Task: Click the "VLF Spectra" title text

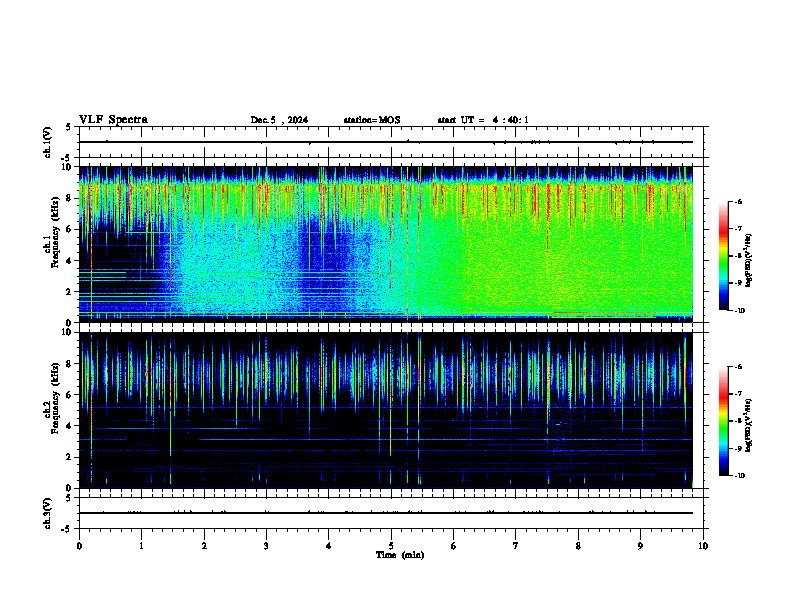Action: coord(113,120)
